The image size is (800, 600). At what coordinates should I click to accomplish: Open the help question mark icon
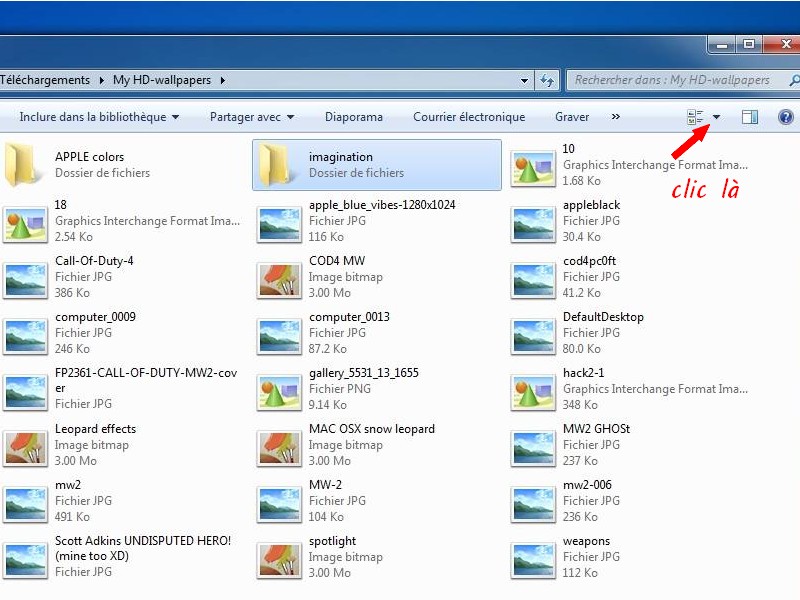click(786, 117)
